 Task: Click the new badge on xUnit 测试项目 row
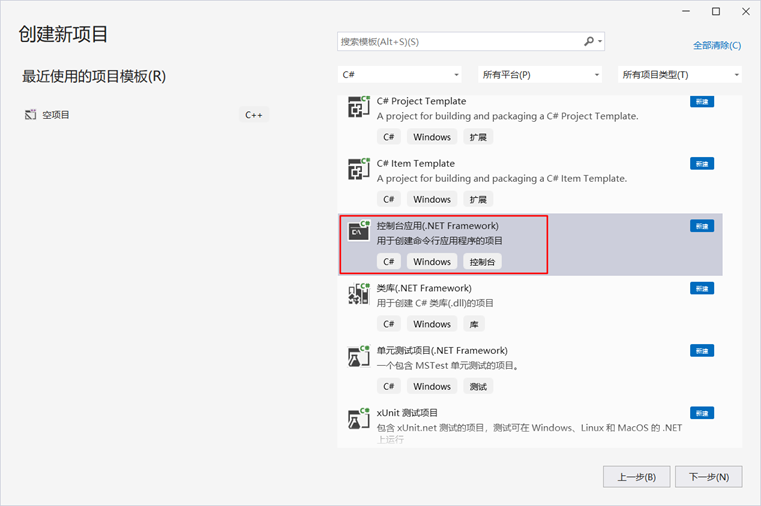pos(702,413)
